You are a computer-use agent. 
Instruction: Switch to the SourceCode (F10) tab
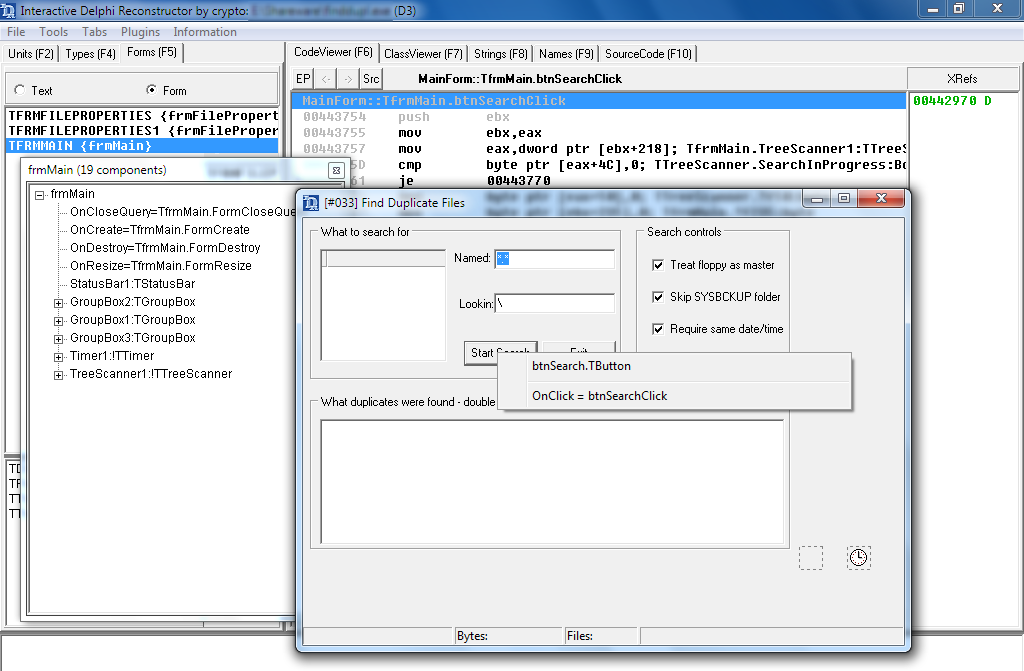pyautogui.click(x=648, y=54)
